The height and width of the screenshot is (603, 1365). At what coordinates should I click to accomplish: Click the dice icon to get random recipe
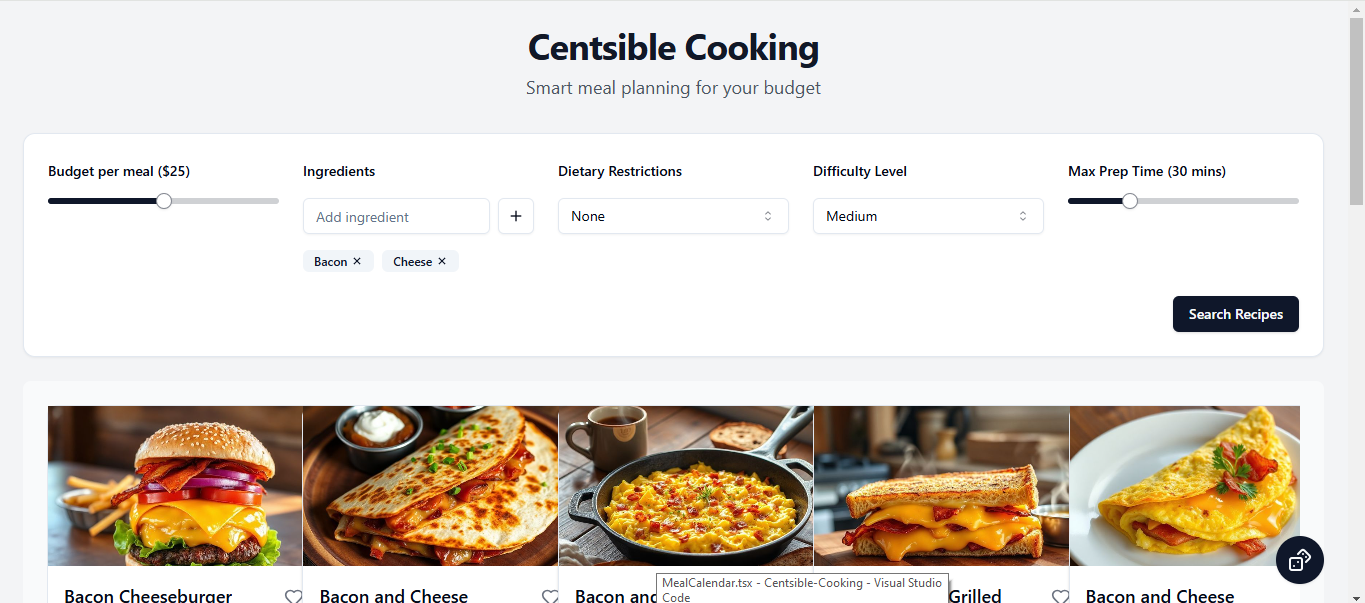[x=1299, y=560]
